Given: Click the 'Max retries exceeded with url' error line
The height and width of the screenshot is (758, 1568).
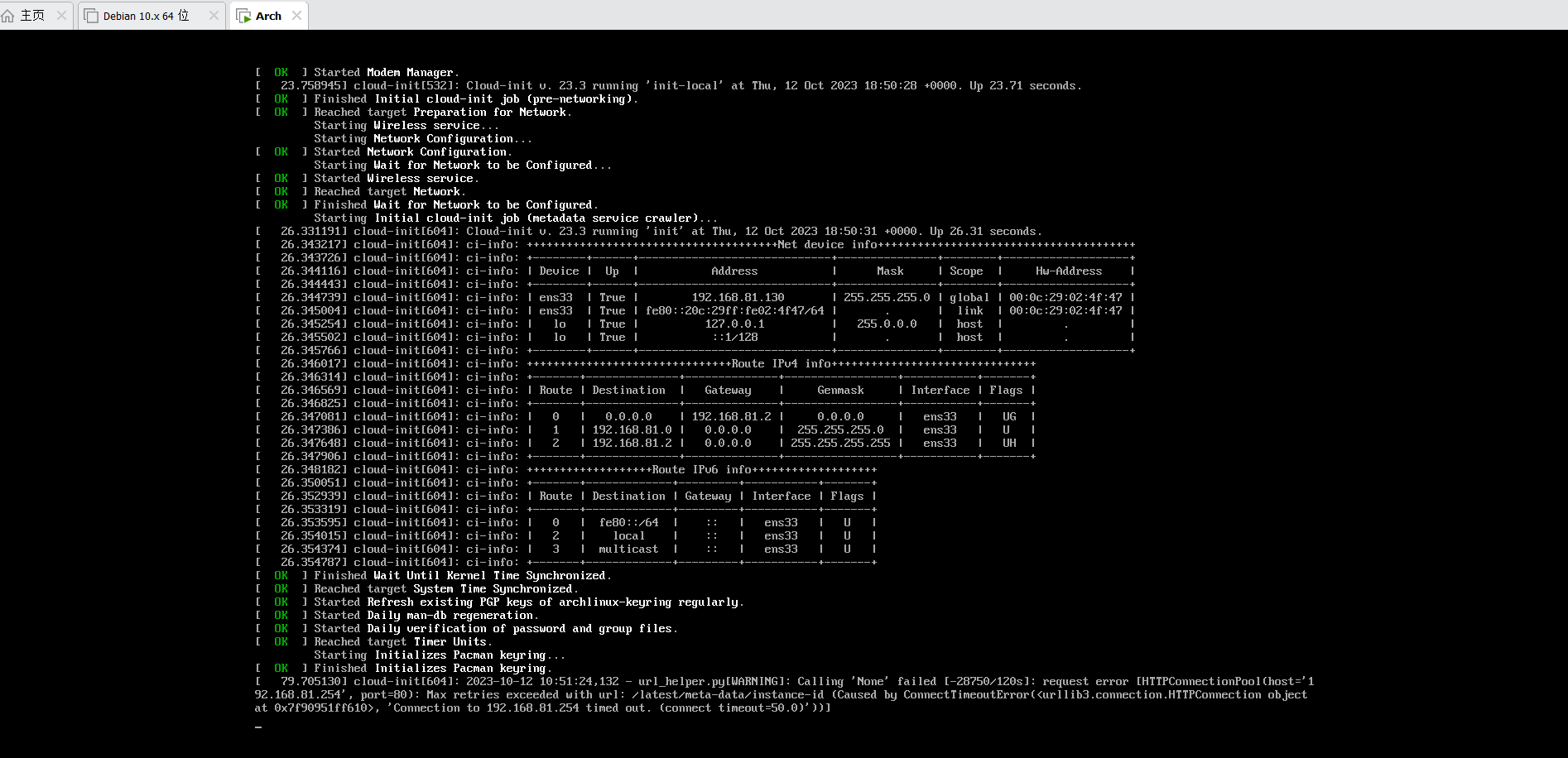Looking at the screenshot, I should [781, 695].
